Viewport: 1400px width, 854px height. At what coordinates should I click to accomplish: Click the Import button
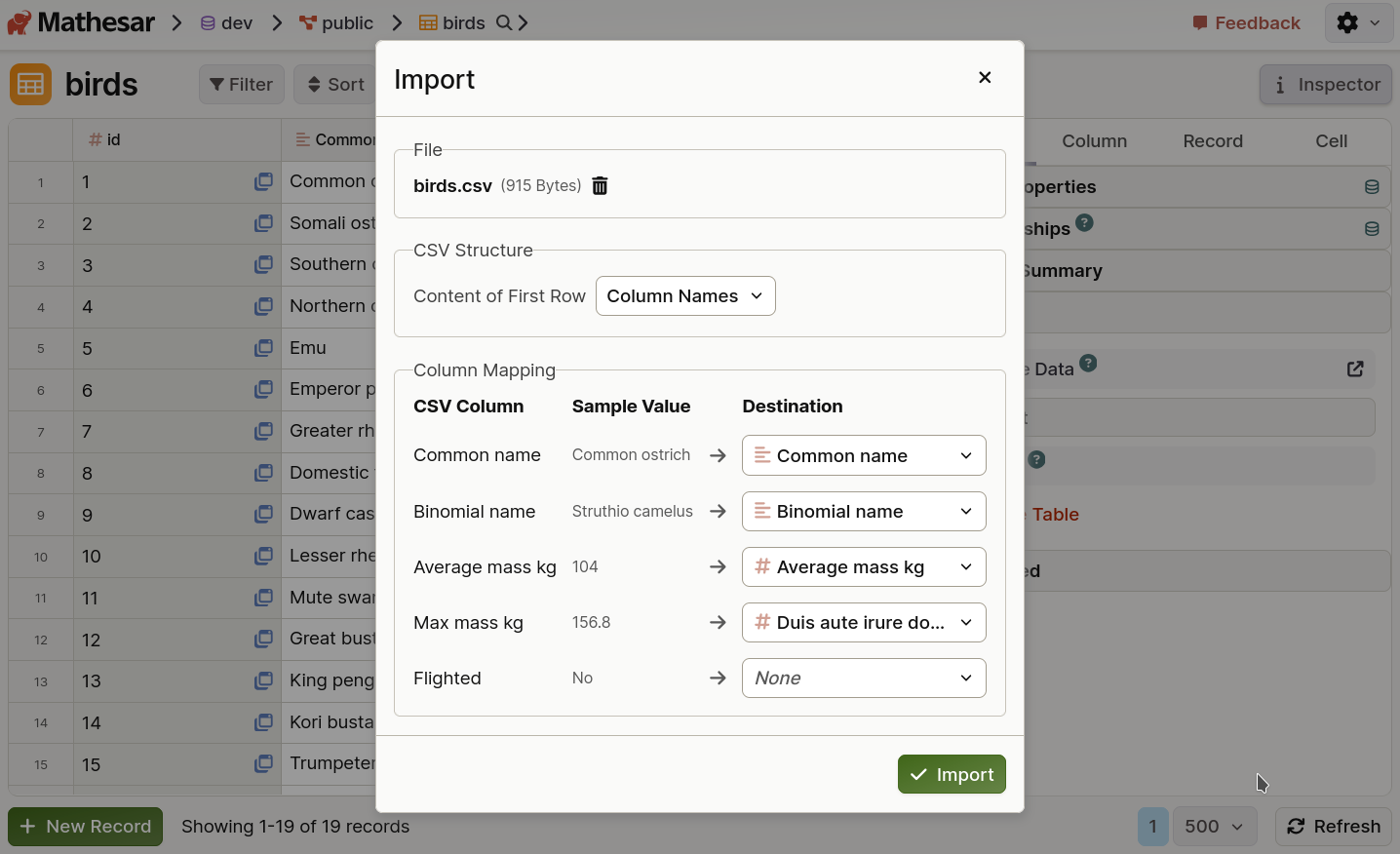952,774
